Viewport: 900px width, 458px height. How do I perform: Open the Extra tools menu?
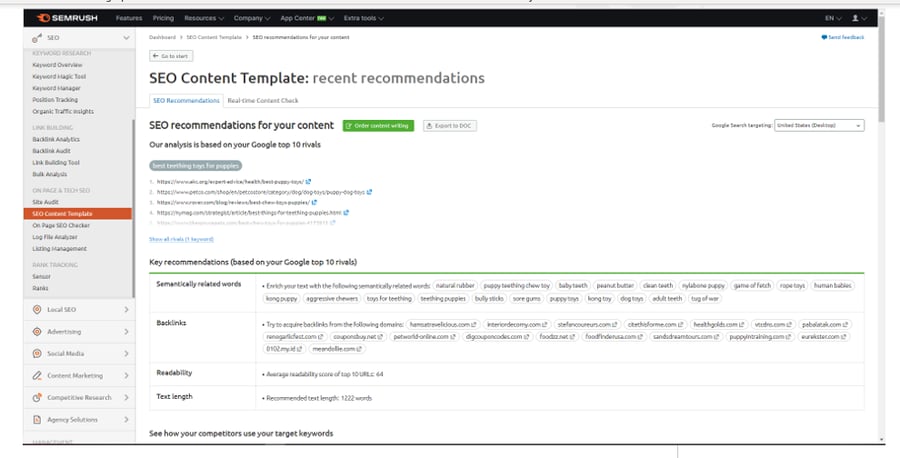(364, 18)
